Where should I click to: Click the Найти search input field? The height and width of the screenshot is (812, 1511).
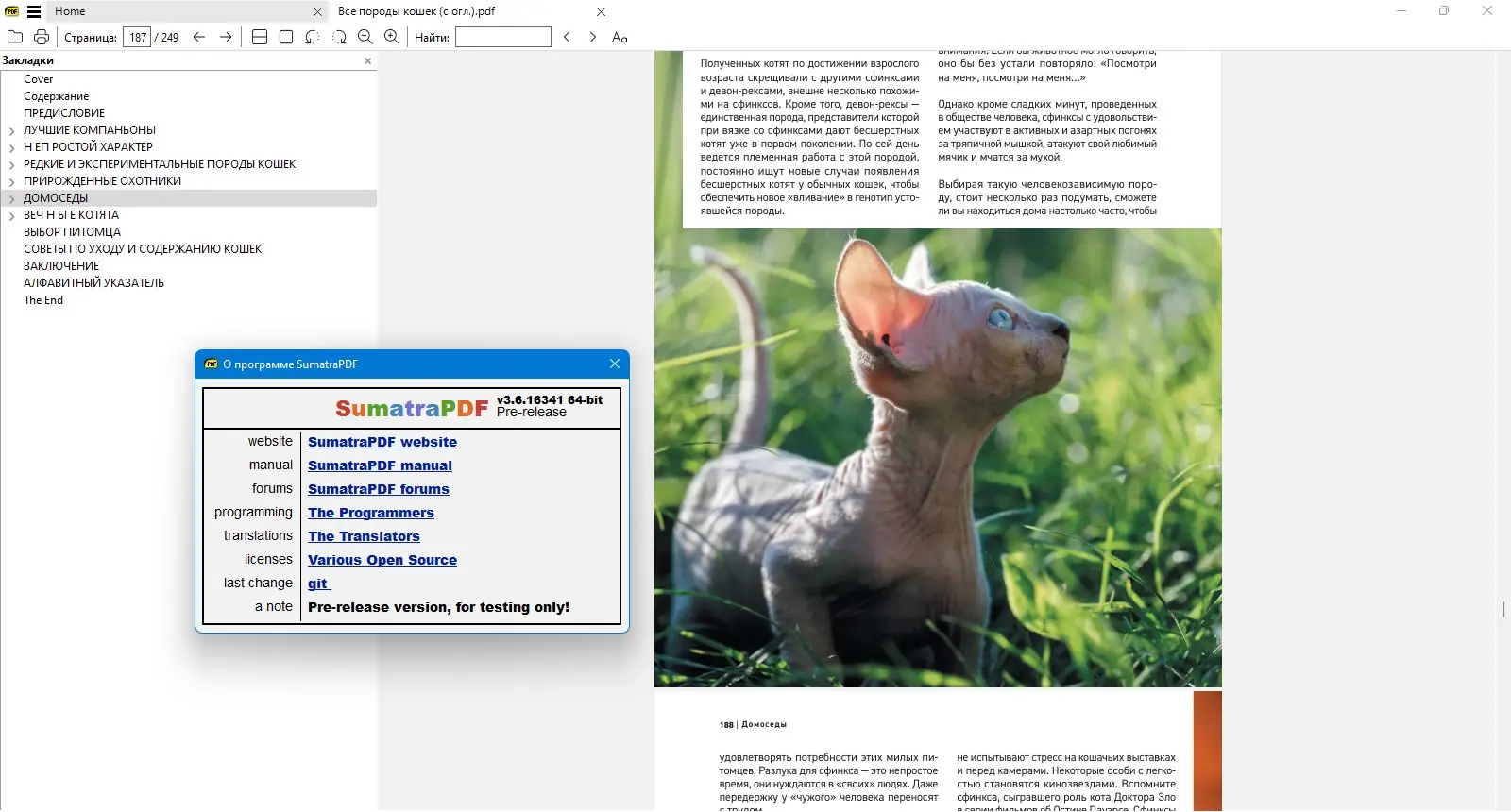tap(503, 37)
